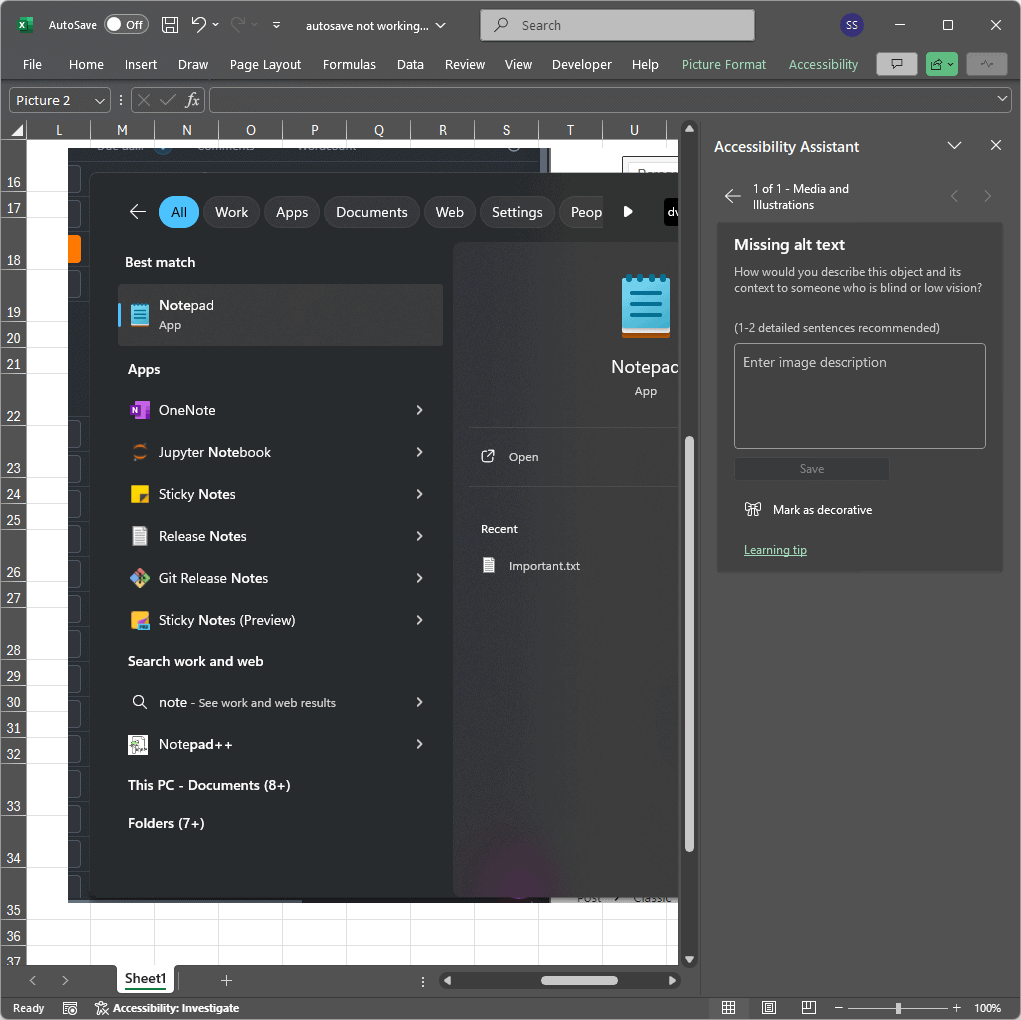Toggle the AutoSave switch

(x=127, y=25)
